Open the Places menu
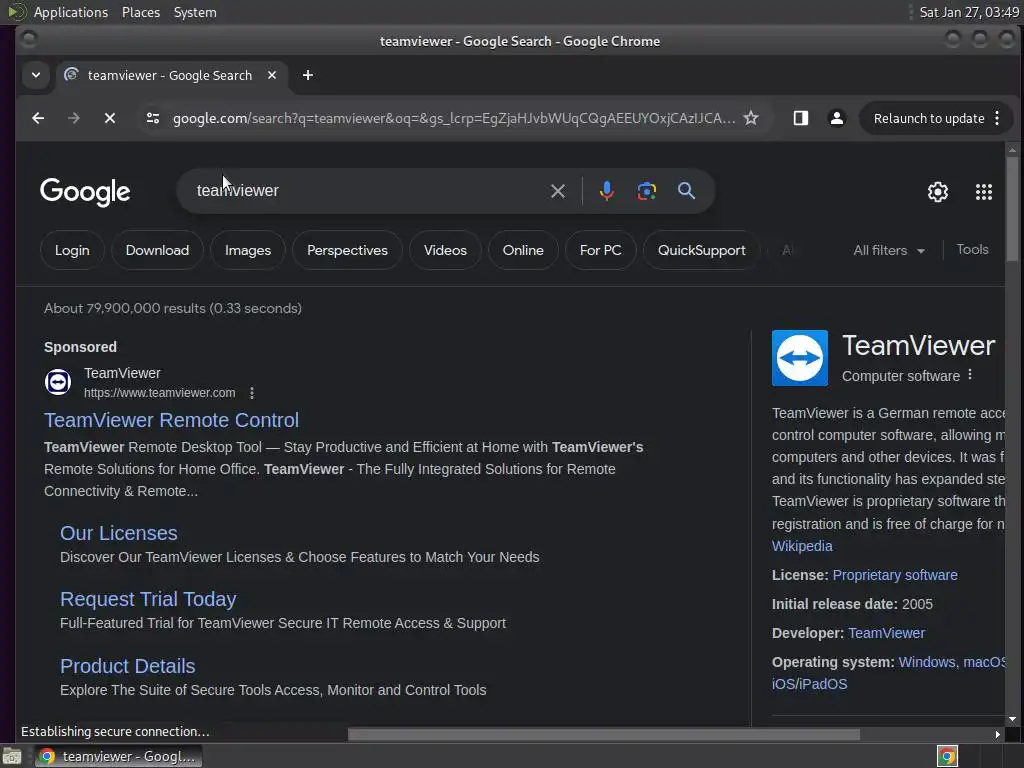The height and width of the screenshot is (768, 1024). pyautogui.click(x=141, y=12)
